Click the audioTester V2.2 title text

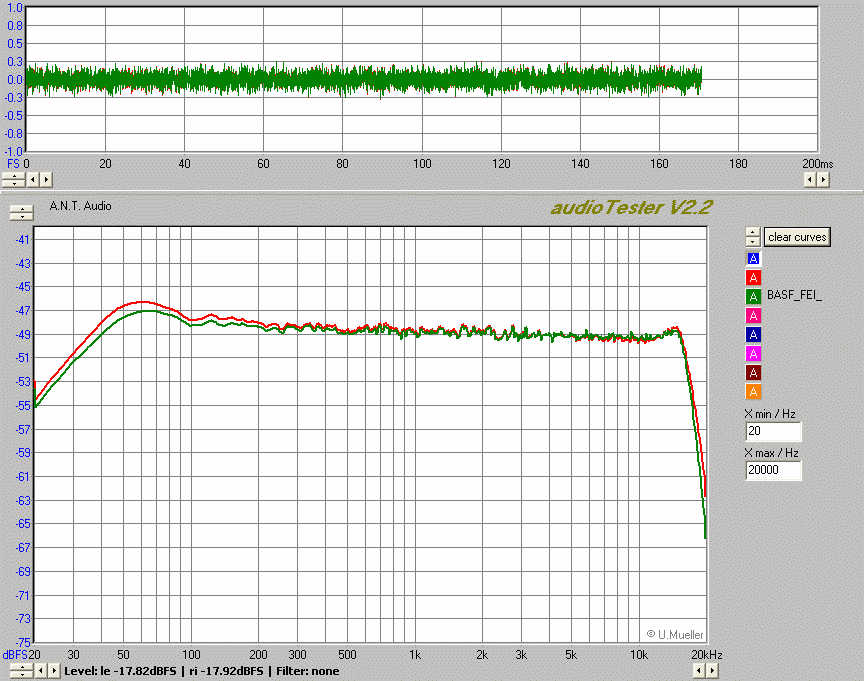click(x=631, y=208)
